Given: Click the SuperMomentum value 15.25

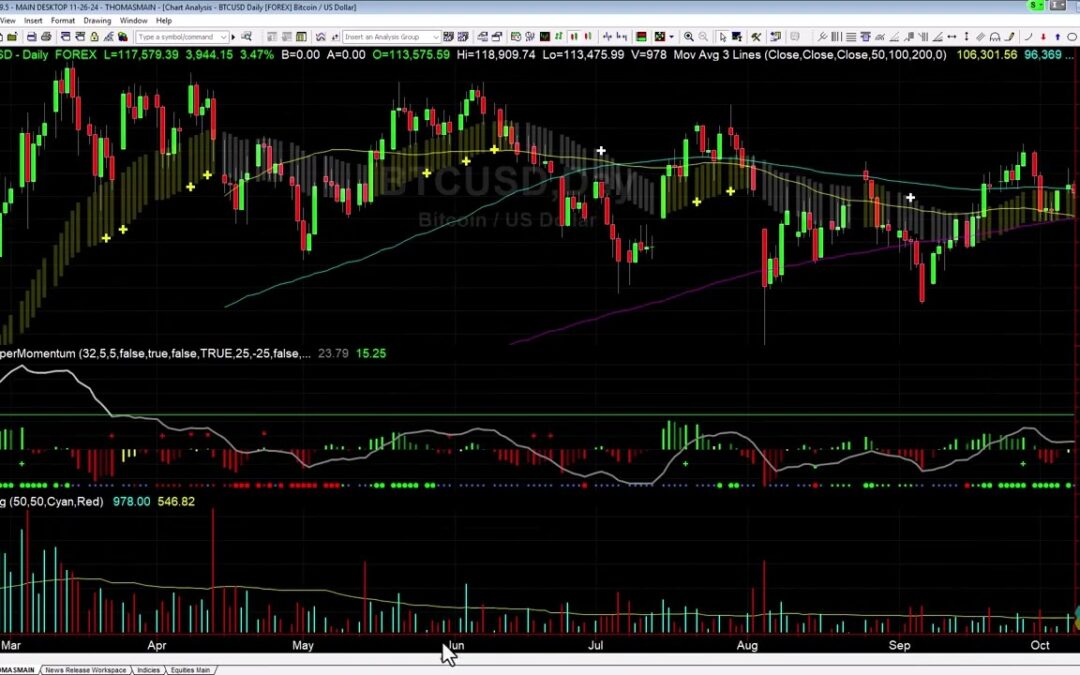Looking at the screenshot, I should 371,353.
